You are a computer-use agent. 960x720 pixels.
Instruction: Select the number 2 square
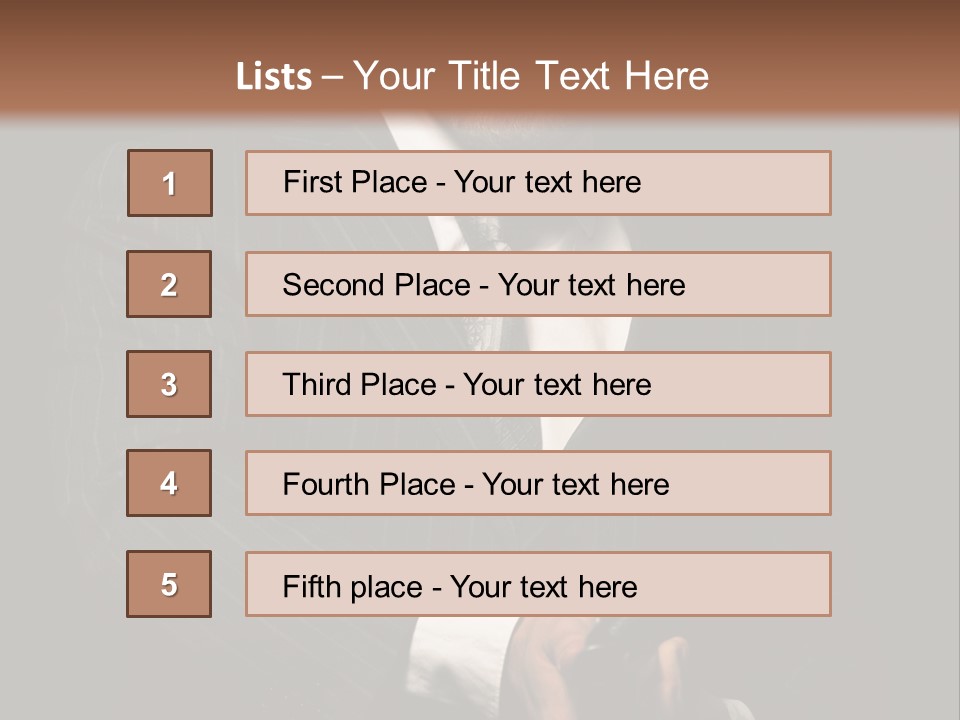[169, 284]
